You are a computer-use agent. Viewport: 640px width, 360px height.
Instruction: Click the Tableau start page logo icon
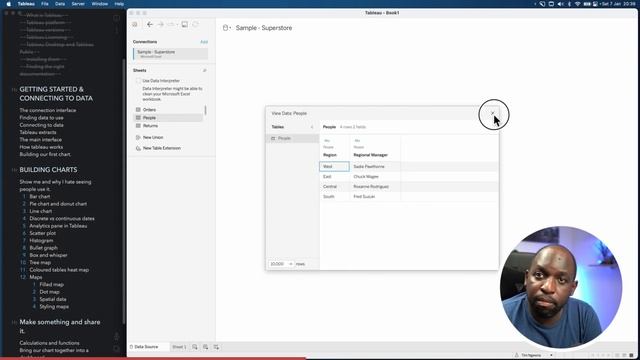click(135, 24)
